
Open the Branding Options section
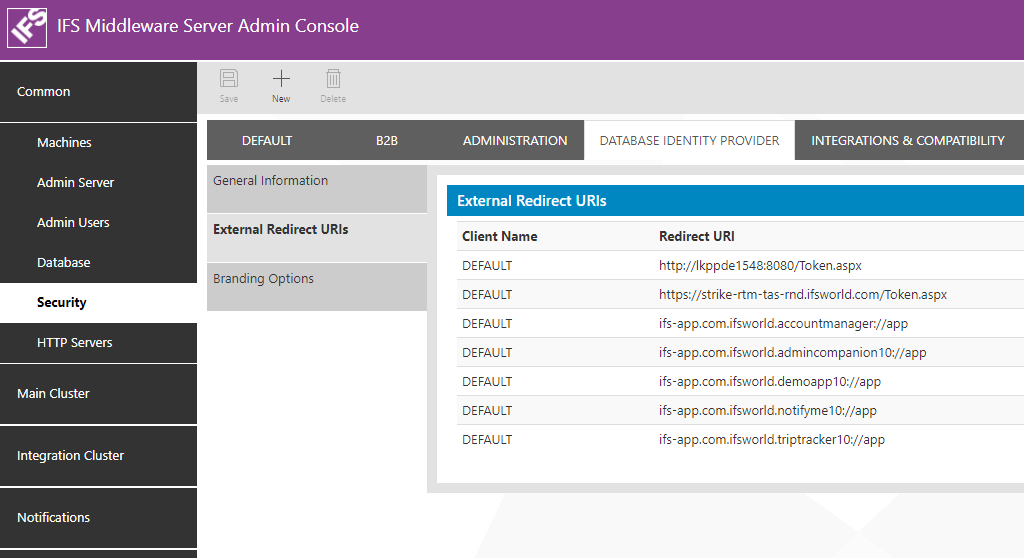click(317, 287)
